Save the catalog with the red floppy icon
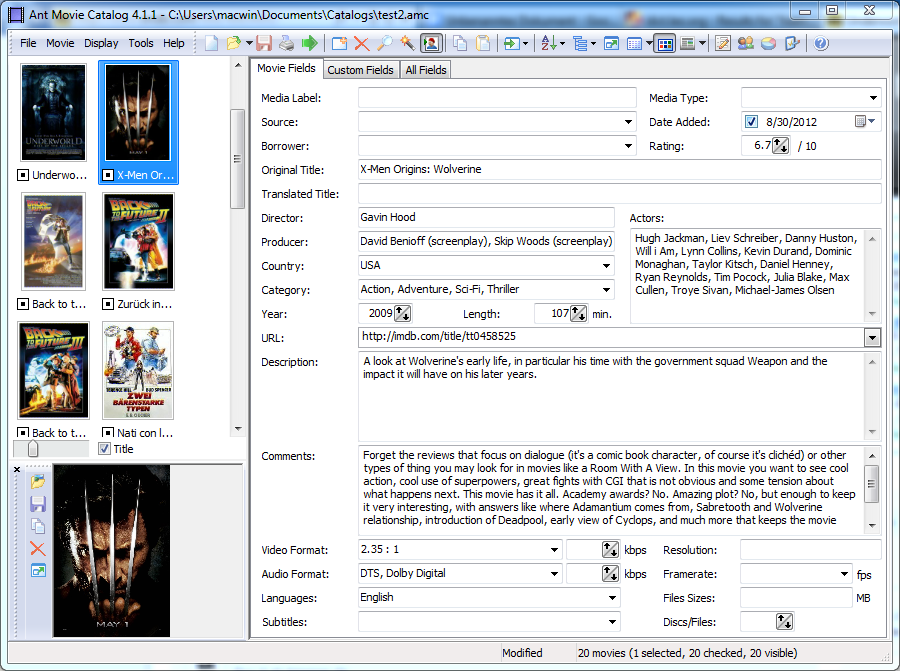900x671 pixels. tap(264, 44)
